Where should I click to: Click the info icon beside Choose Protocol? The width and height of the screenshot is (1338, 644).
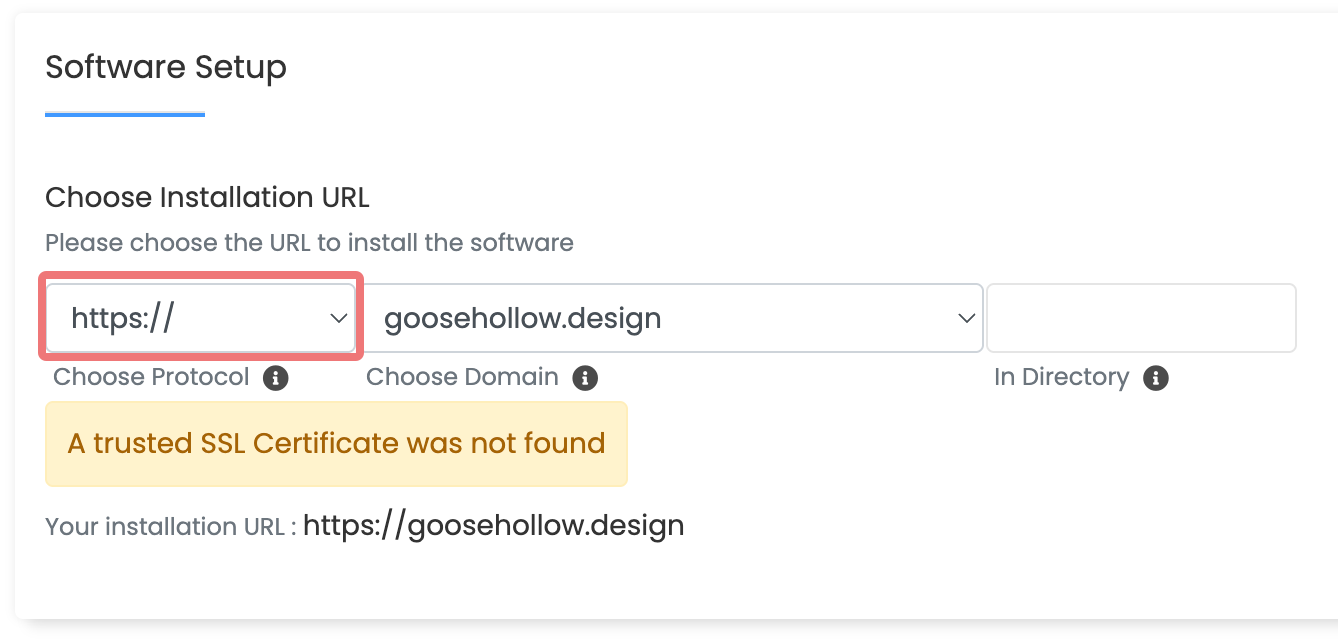(275, 378)
